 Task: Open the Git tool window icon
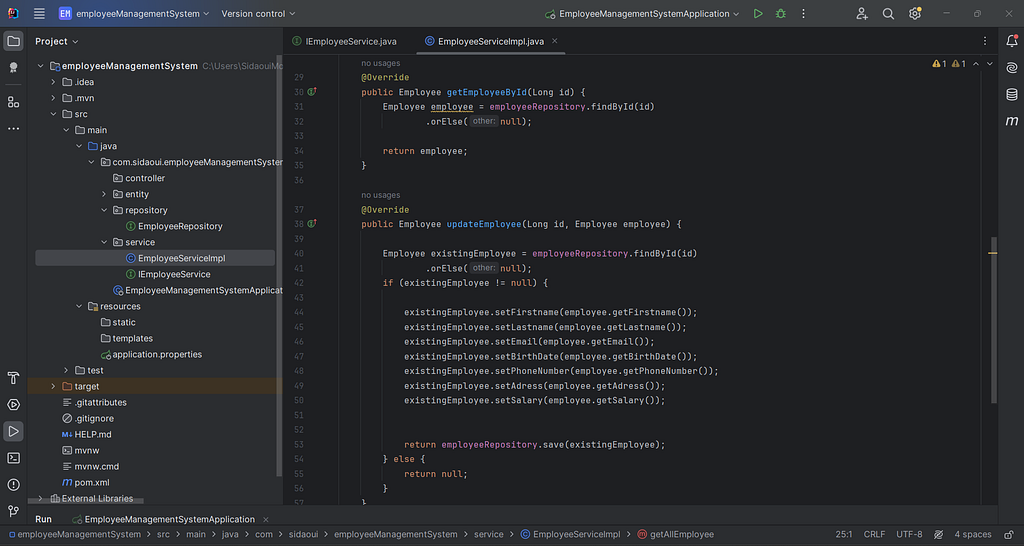click(13, 511)
